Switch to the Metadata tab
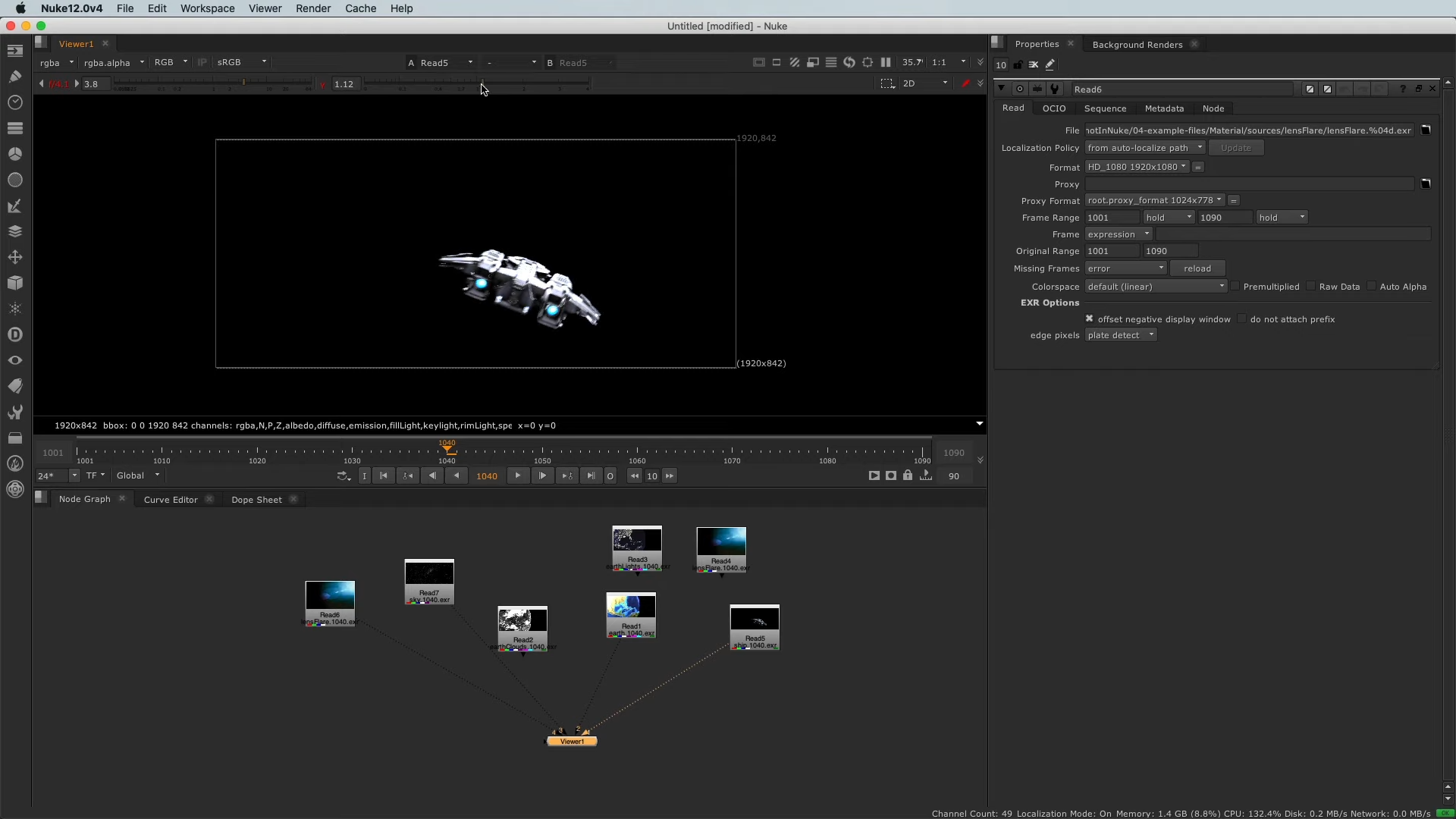Screen dimensions: 1456x819 coord(1164,108)
